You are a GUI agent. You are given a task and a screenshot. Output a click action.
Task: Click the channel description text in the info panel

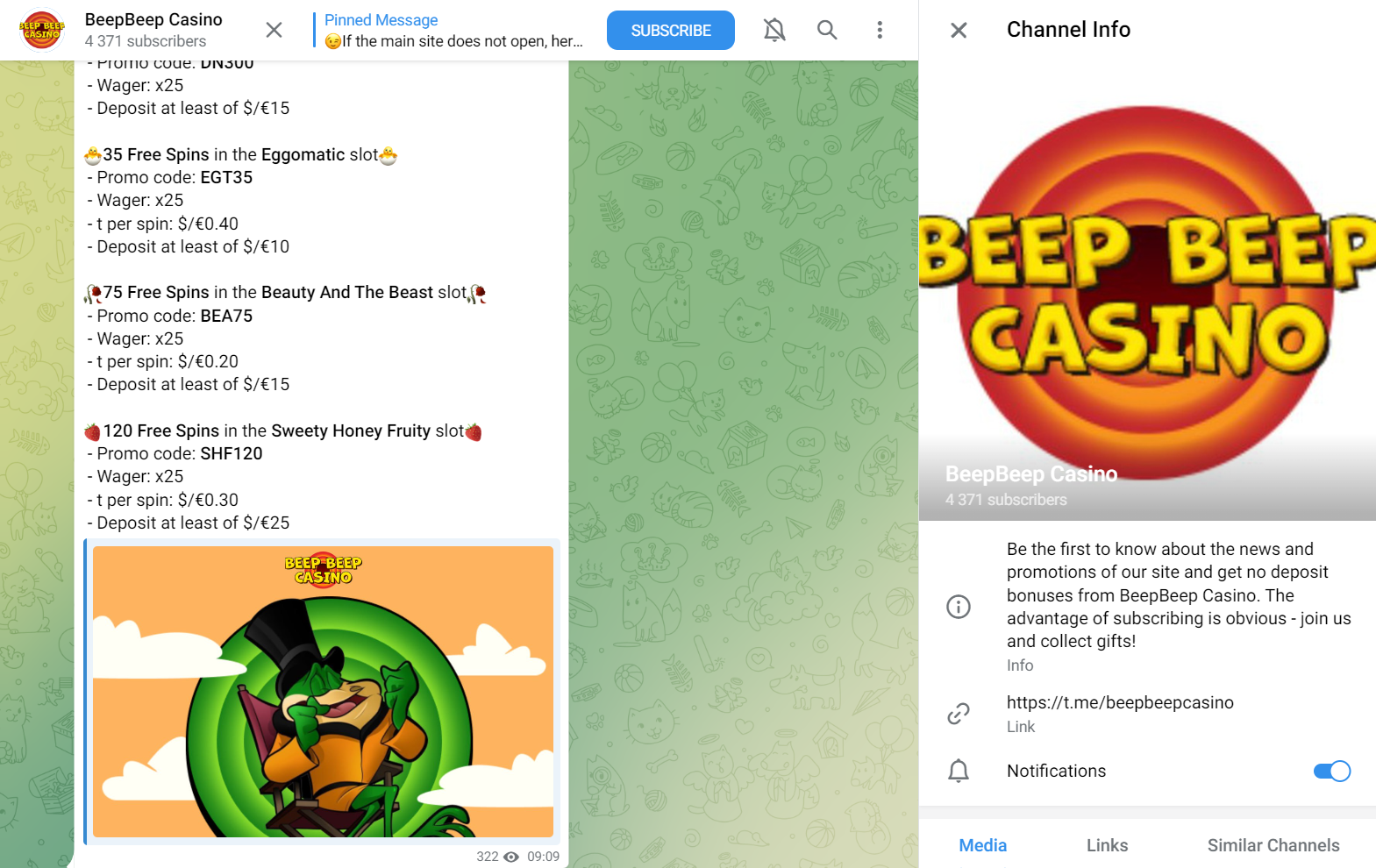[1179, 595]
